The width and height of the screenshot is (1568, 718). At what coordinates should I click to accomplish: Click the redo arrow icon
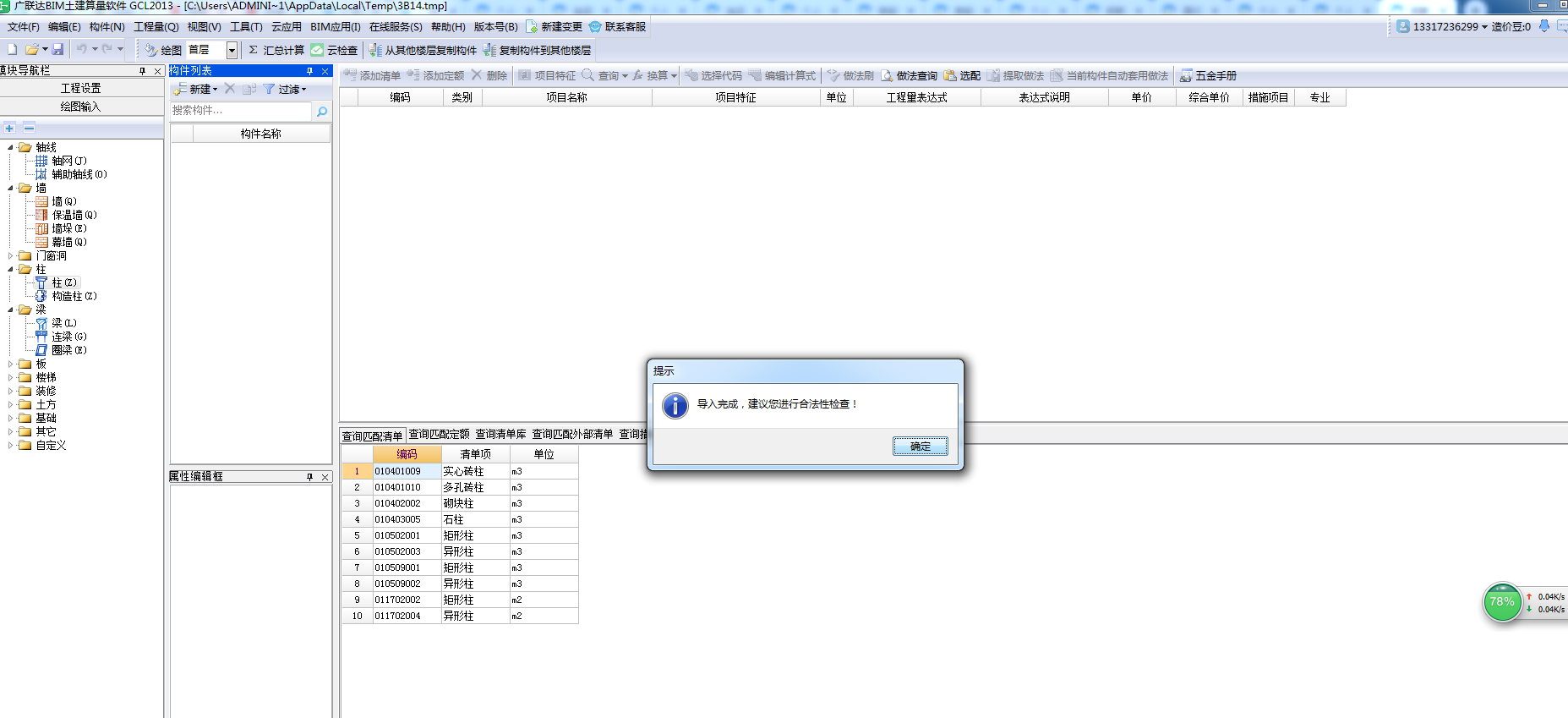[x=107, y=49]
